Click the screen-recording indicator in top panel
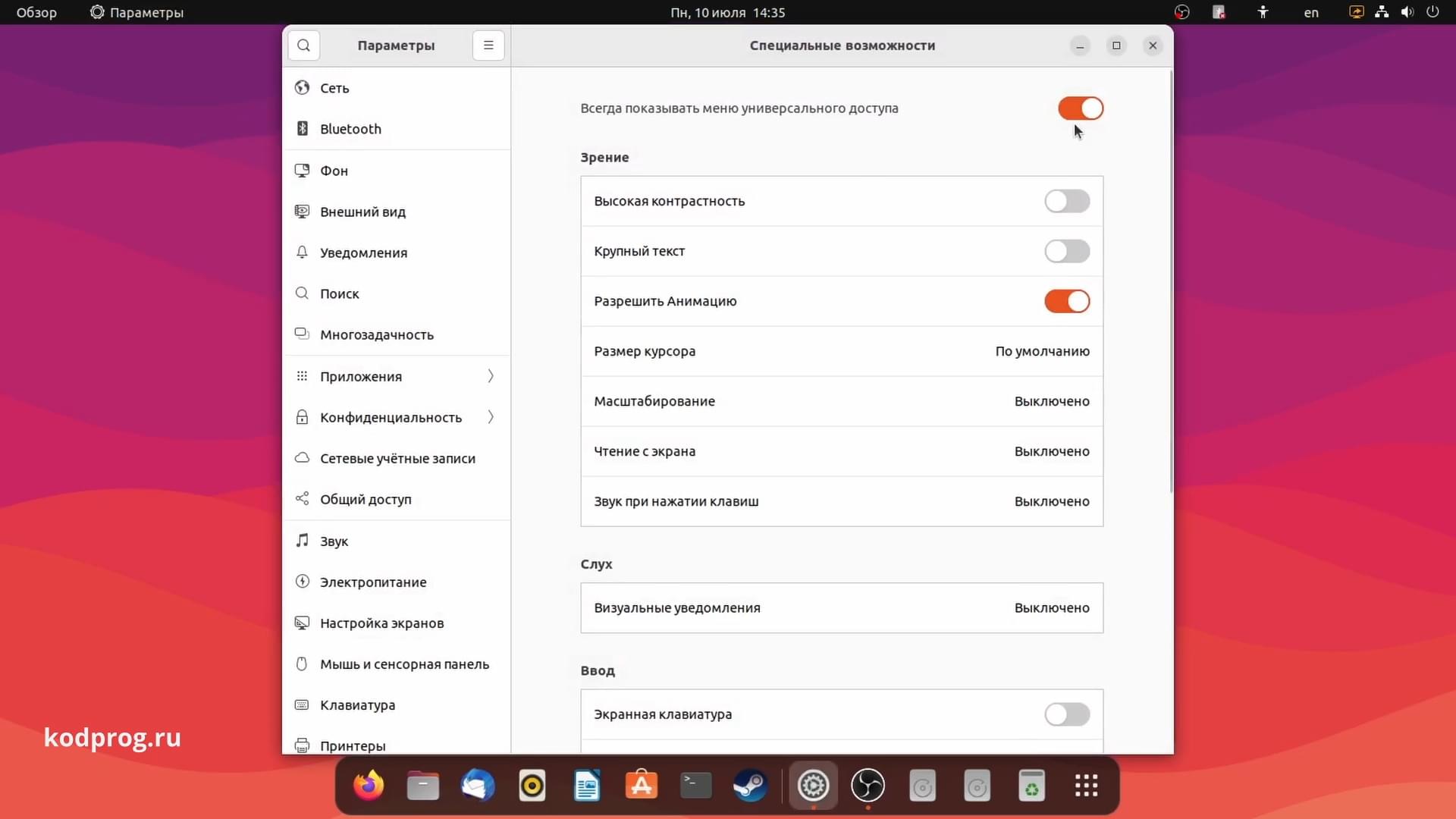Viewport: 1456px width, 819px height. 1357,12
